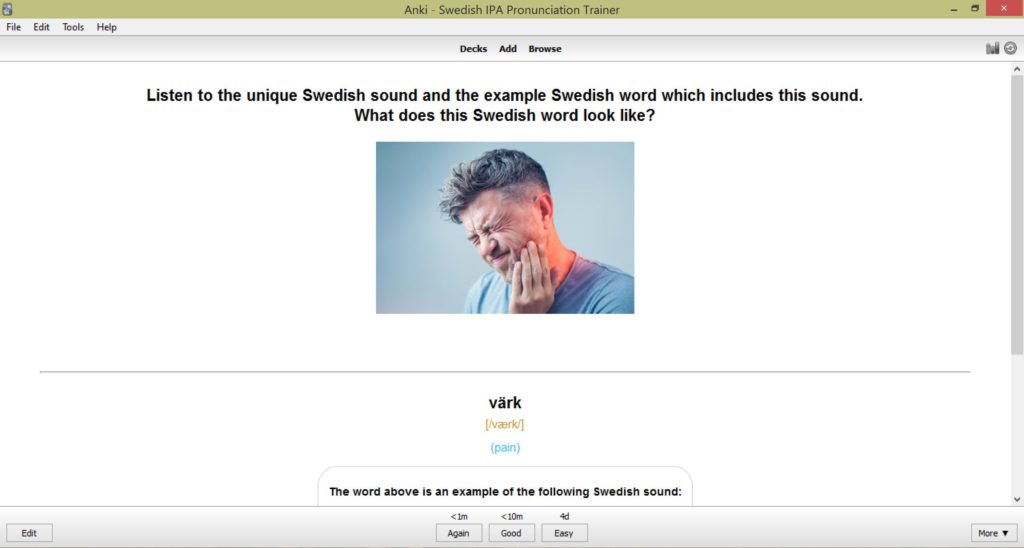Go to Decks
The width and height of the screenshot is (1024, 548).
(473, 48)
